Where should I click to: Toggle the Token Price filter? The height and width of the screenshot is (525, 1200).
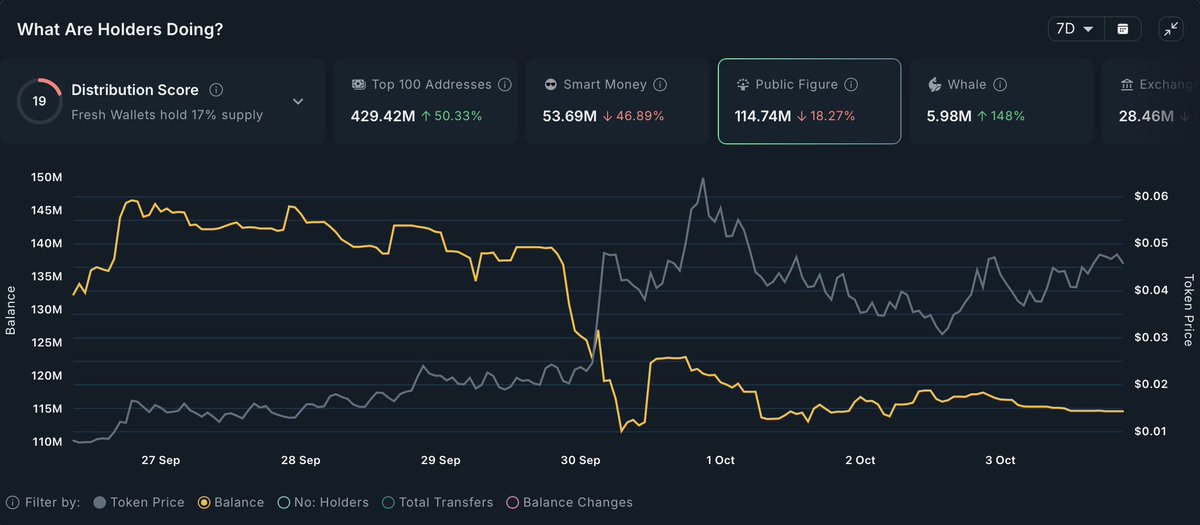click(x=139, y=502)
